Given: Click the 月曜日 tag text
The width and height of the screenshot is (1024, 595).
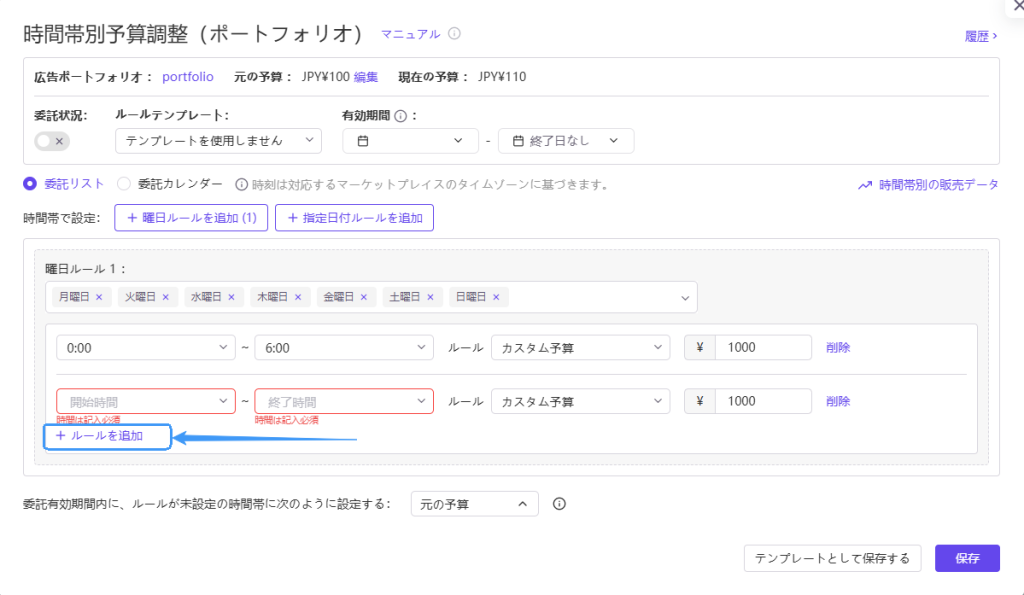Looking at the screenshot, I should pyautogui.click(x=74, y=297).
